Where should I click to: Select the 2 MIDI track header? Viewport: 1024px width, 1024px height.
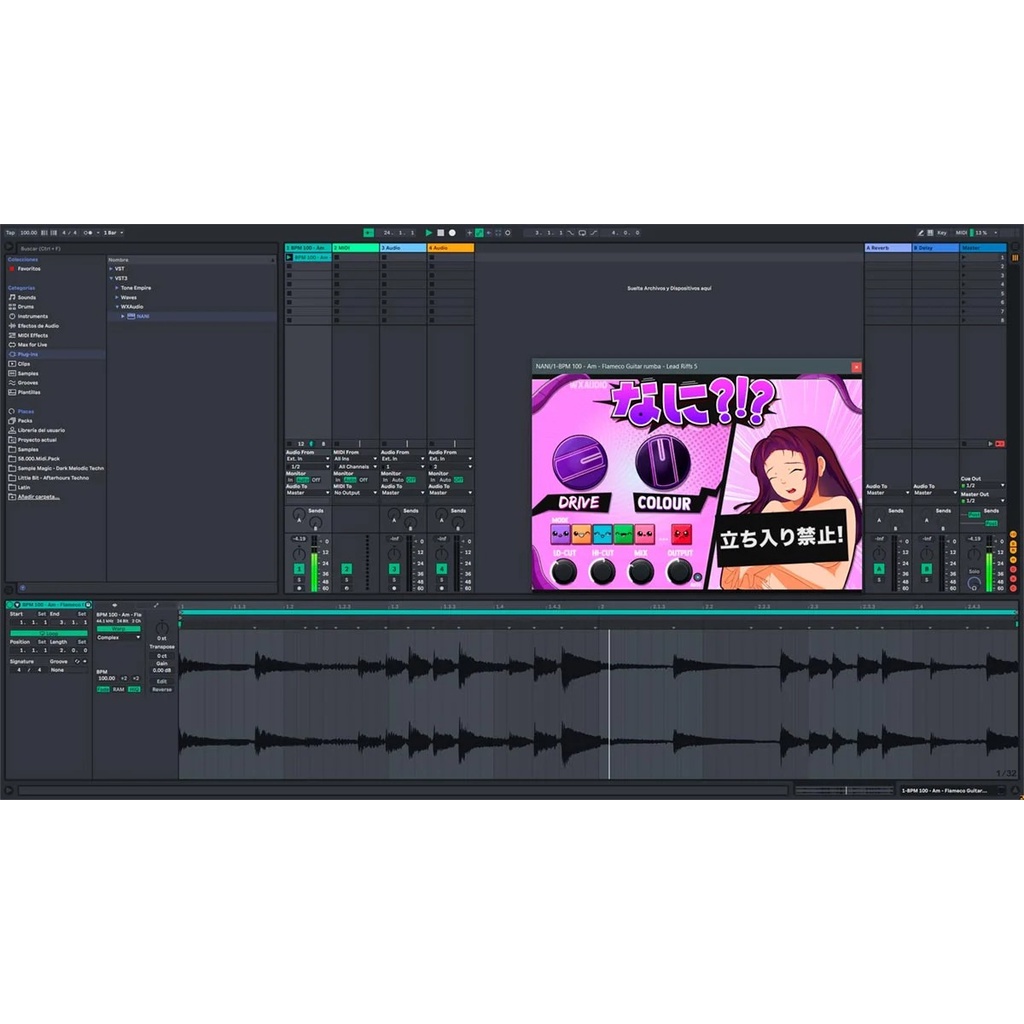[x=355, y=248]
